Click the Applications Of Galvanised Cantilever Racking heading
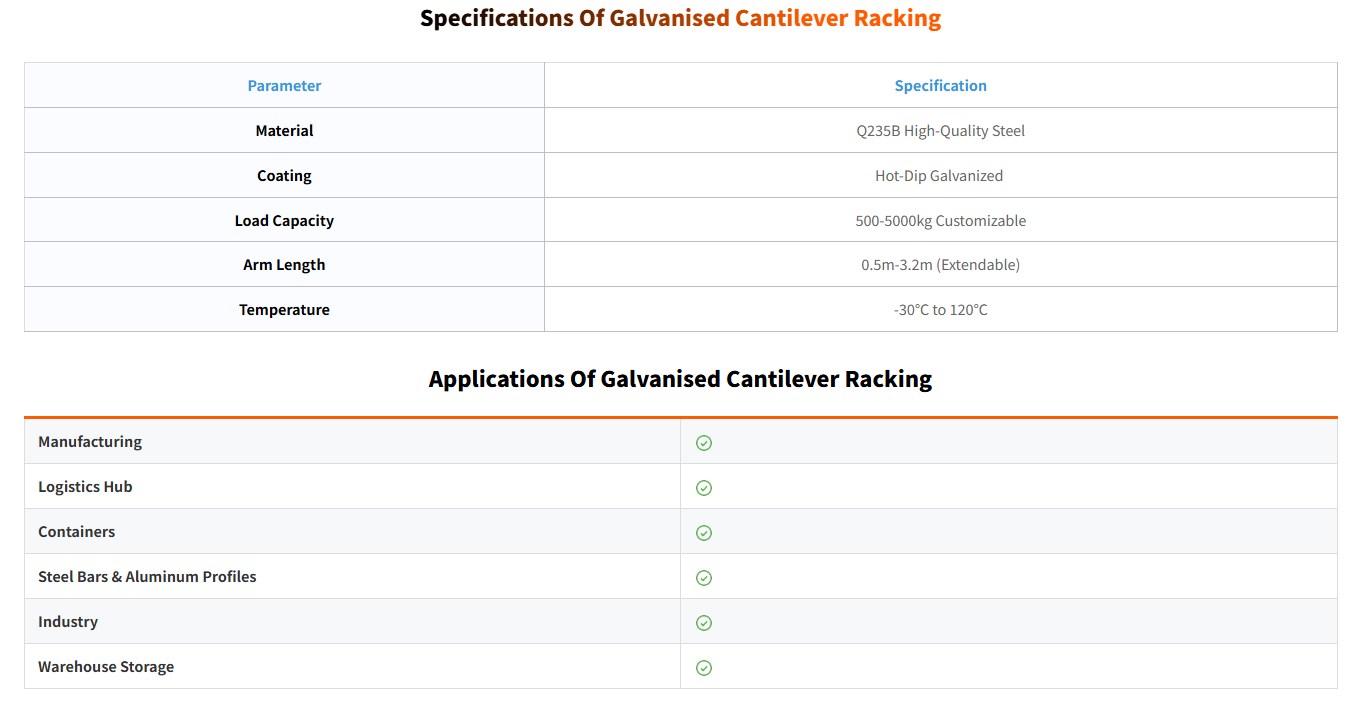1368x711 pixels. tap(680, 380)
